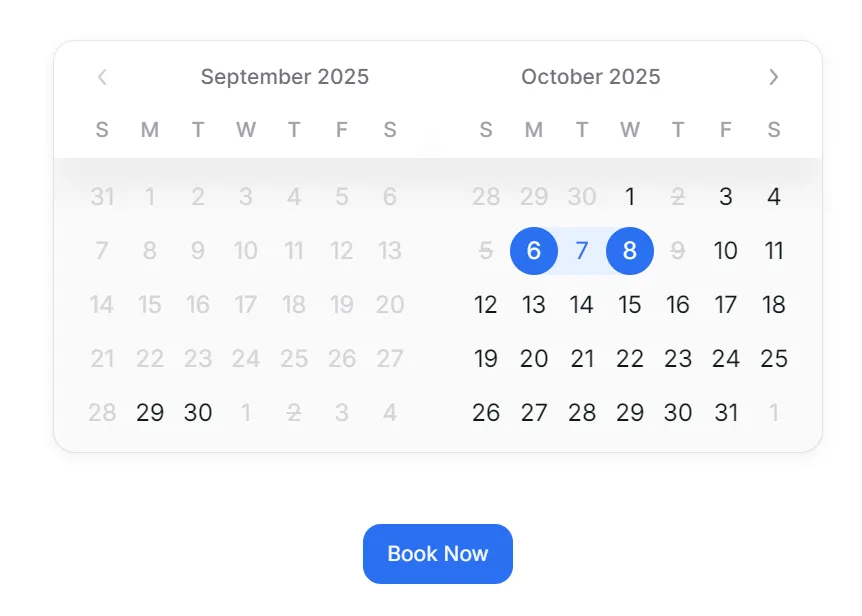
Task: Go to the previous month
Action: 102,77
